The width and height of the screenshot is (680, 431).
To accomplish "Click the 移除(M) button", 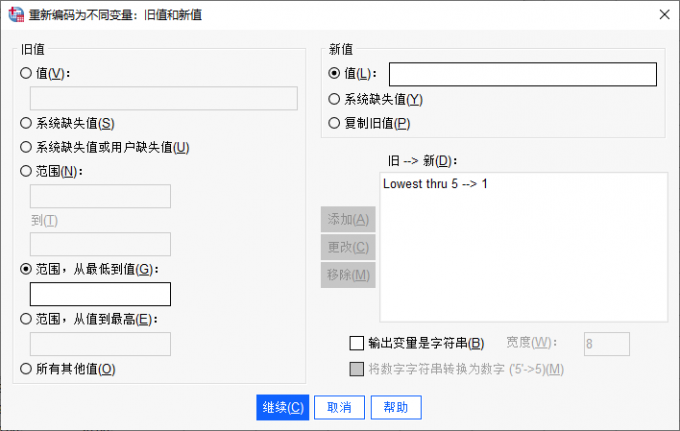I will [348, 275].
